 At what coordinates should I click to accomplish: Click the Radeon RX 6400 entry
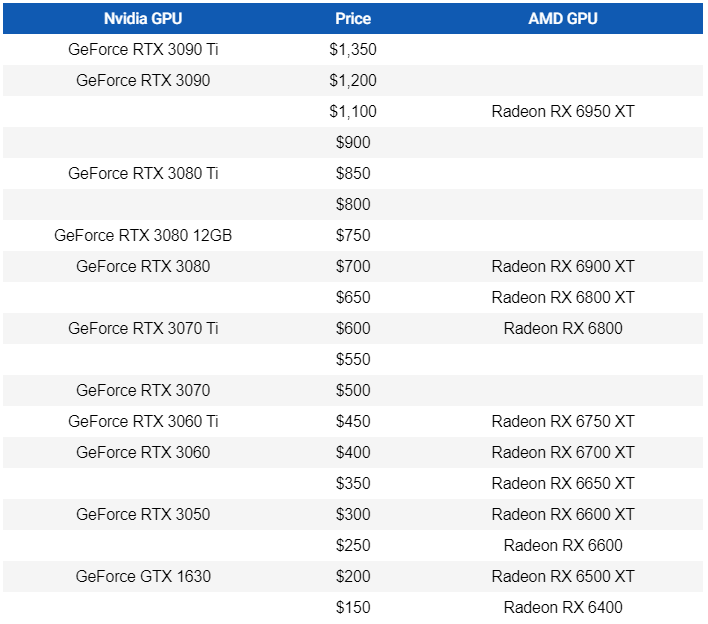[x=563, y=607]
